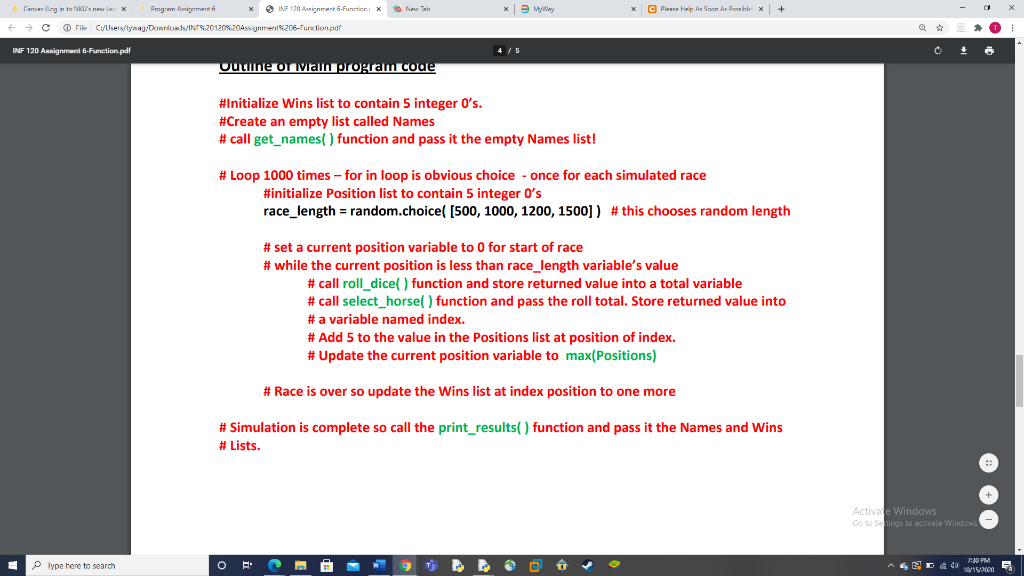The height and width of the screenshot is (576, 1024).
Task: Click the green print_results( ) text
Action: (x=483, y=428)
